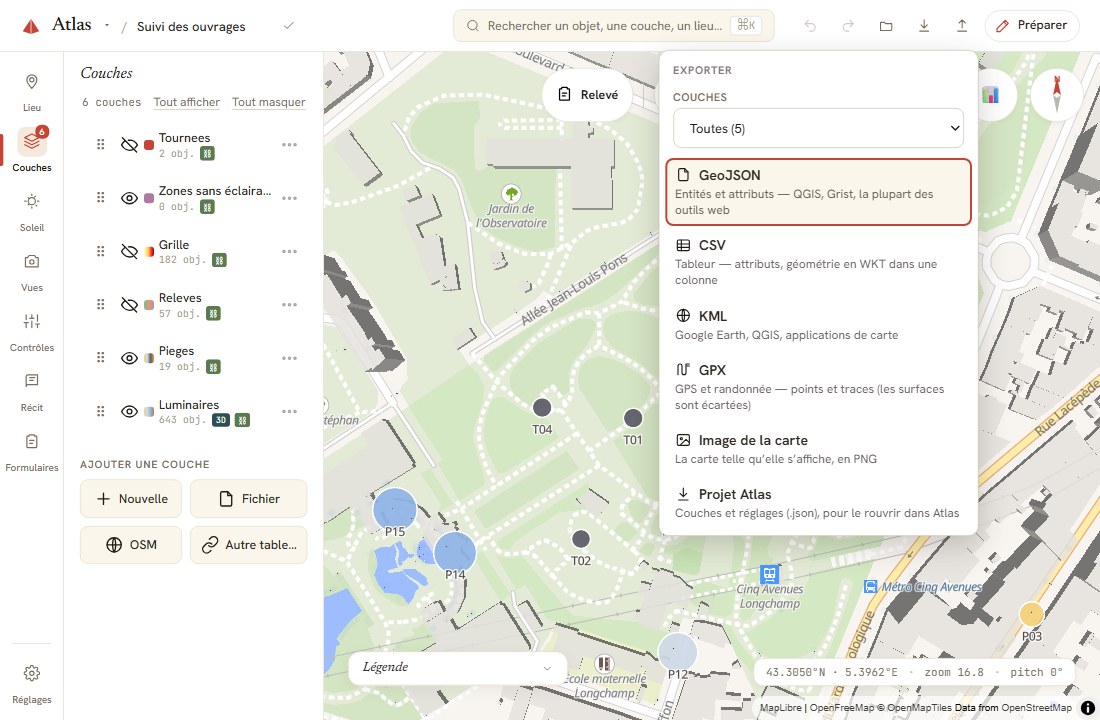Click the Atlas red triangle logo

pos(31,27)
